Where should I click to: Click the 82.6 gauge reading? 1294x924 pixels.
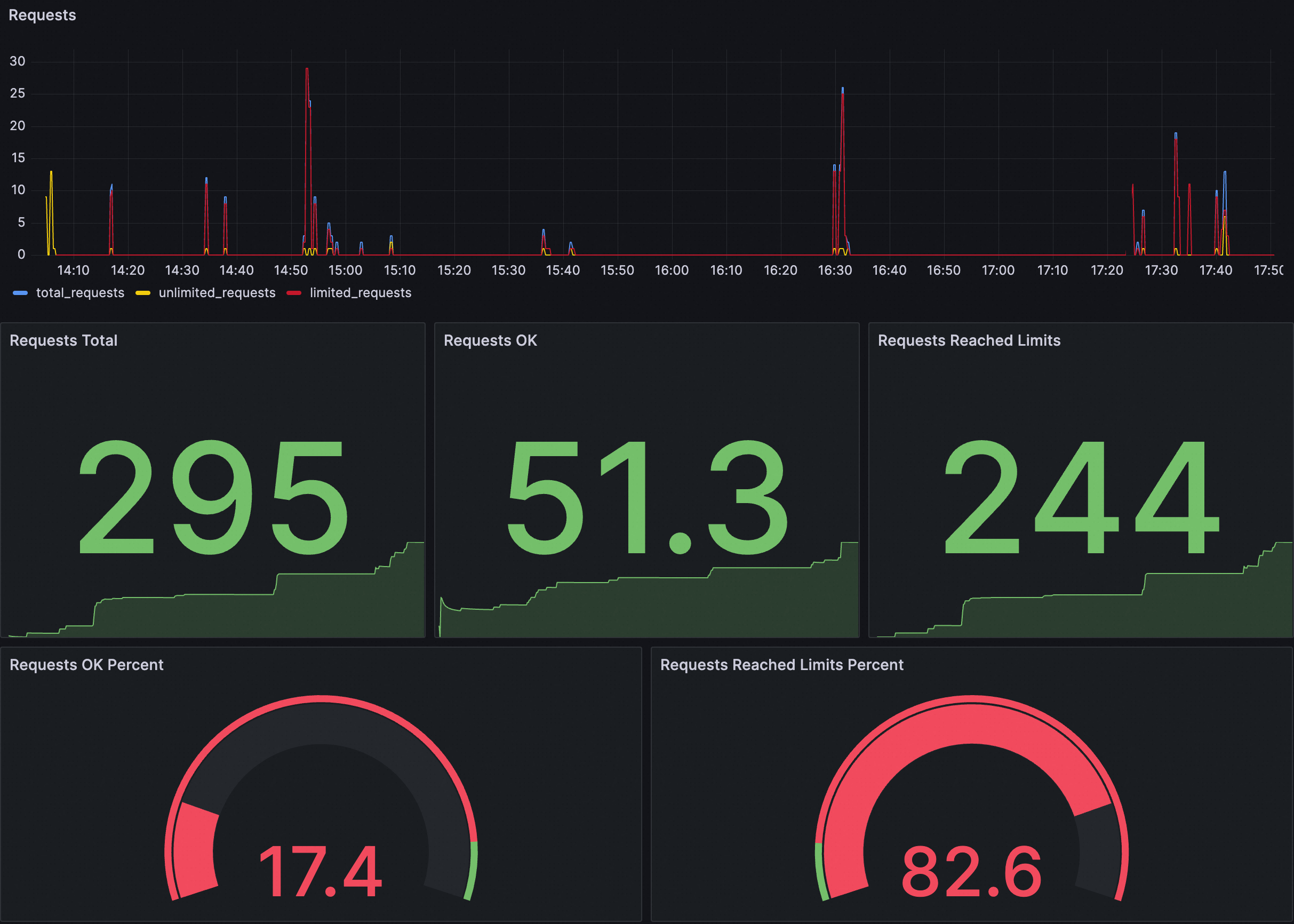971,872
